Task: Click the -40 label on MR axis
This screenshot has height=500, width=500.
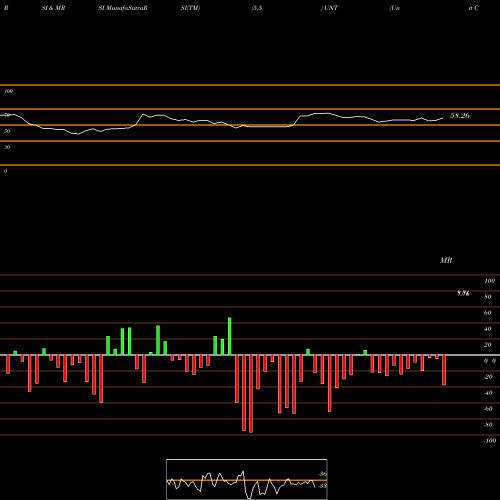Action: [x=488, y=393]
